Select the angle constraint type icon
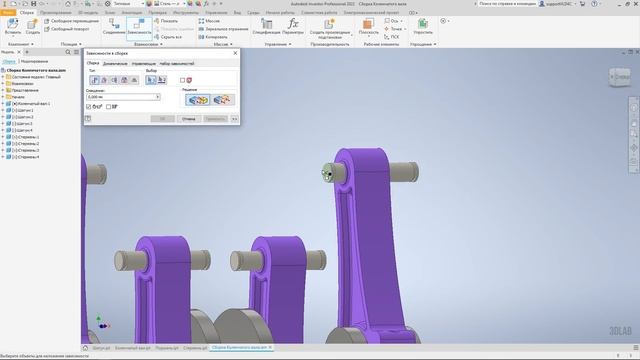 coord(104,80)
